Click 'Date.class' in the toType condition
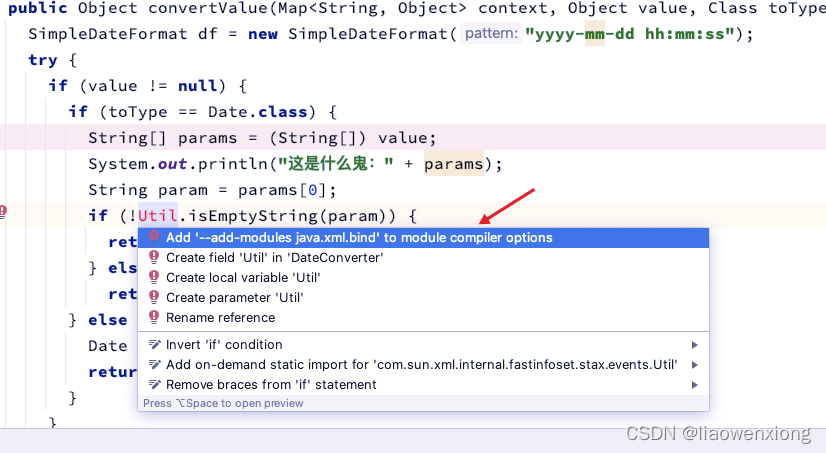 258,112
